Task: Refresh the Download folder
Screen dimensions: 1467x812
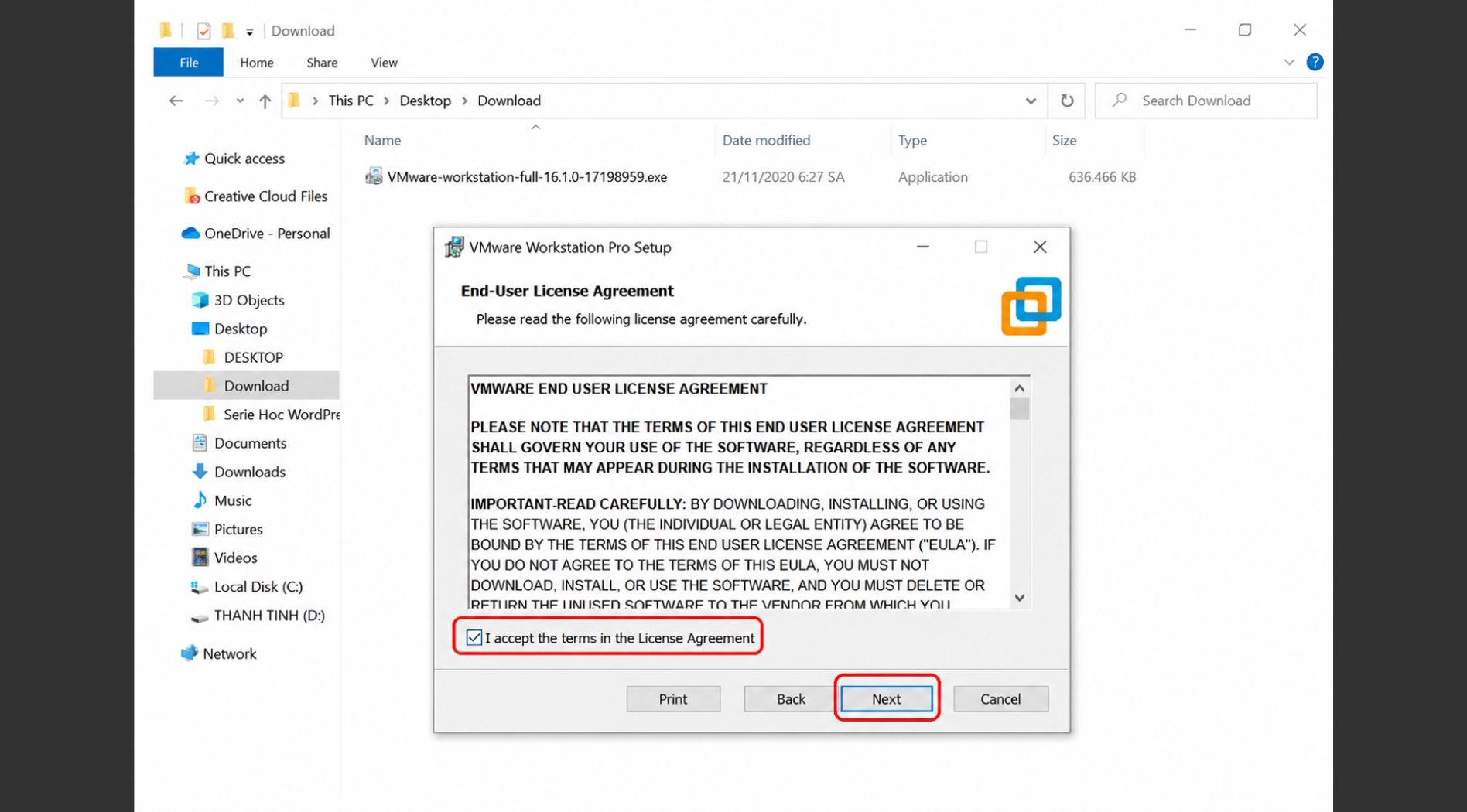Action: (1067, 101)
